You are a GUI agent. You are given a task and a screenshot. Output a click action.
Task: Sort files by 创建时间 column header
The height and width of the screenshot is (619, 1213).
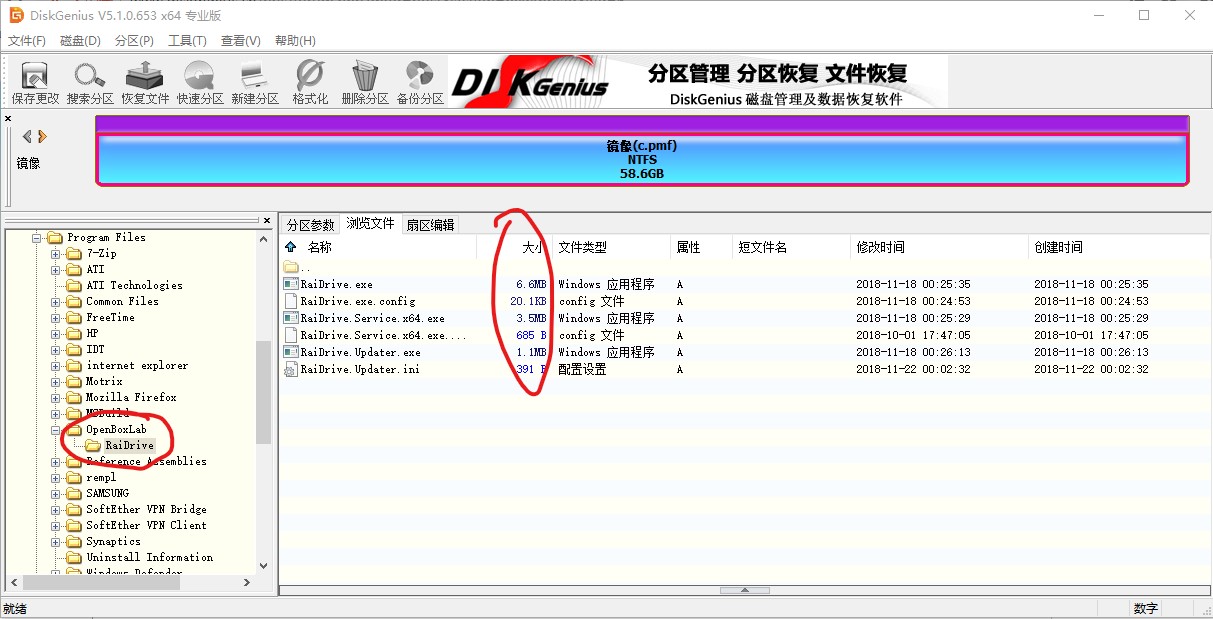(x=1119, y=247)
